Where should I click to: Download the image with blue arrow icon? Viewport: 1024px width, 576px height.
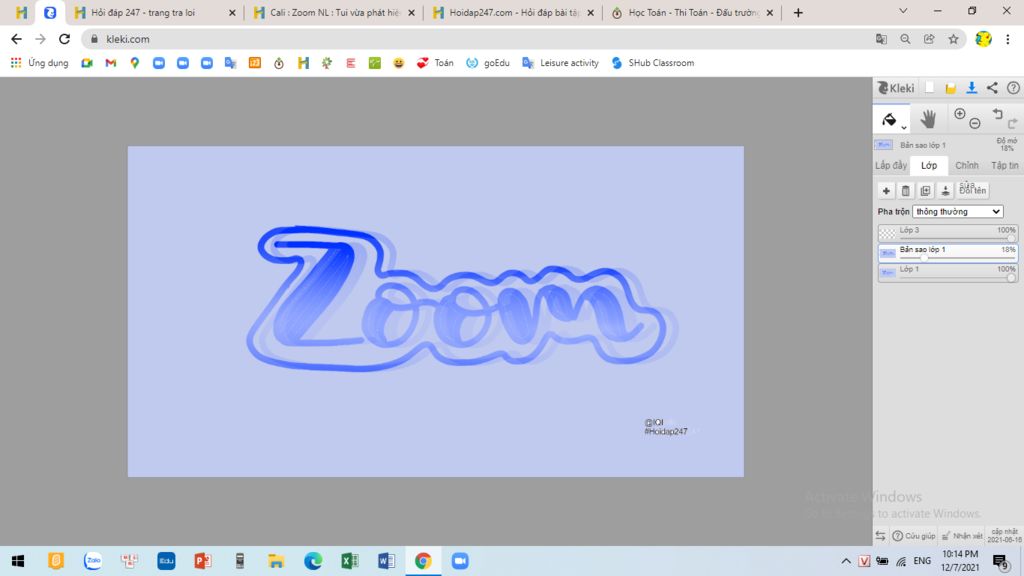(x=972, y=88)
